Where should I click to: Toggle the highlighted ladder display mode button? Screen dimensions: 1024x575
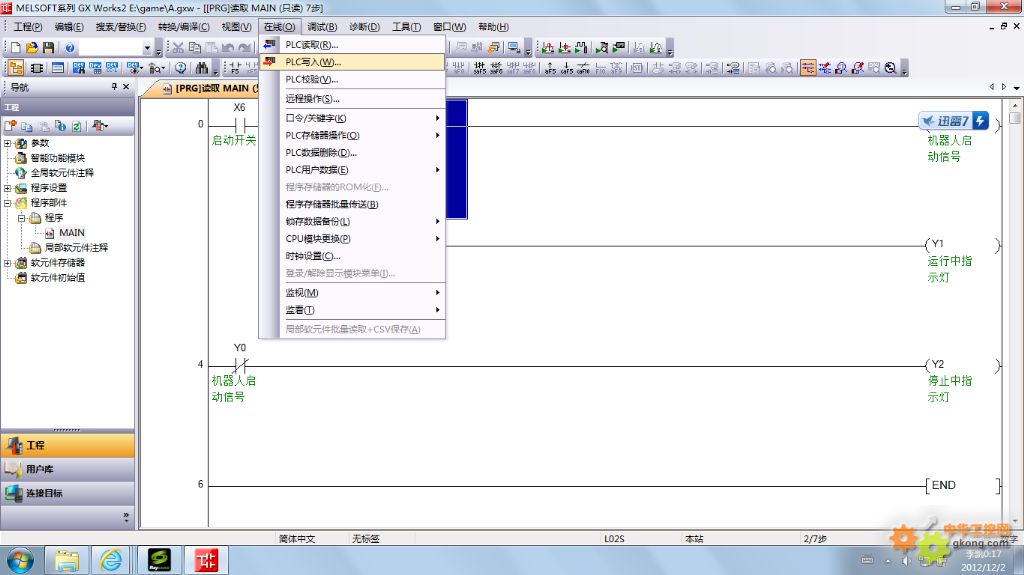coord(808,68)
